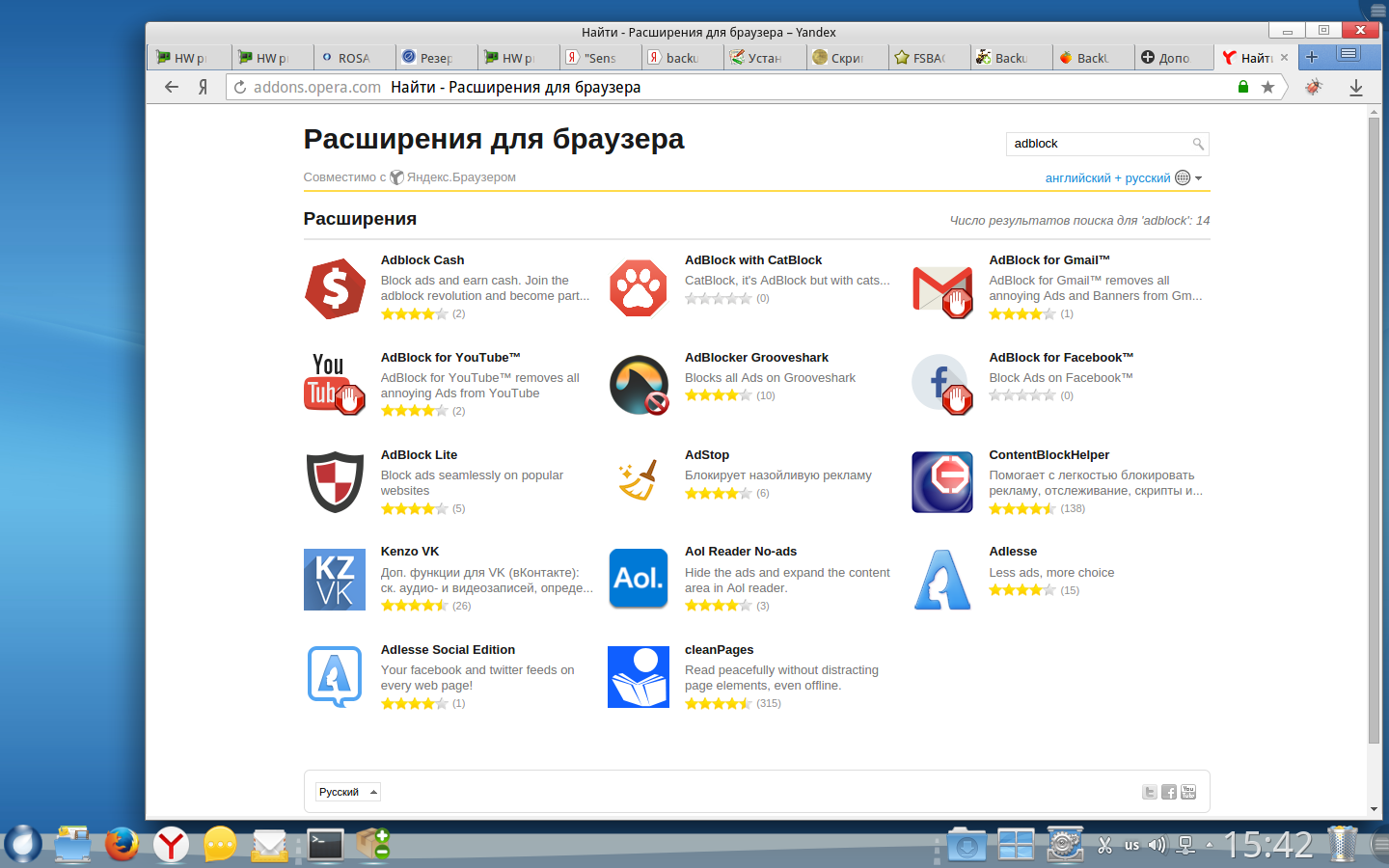Open a new tab with the plus button

(x=1312, y=57)
